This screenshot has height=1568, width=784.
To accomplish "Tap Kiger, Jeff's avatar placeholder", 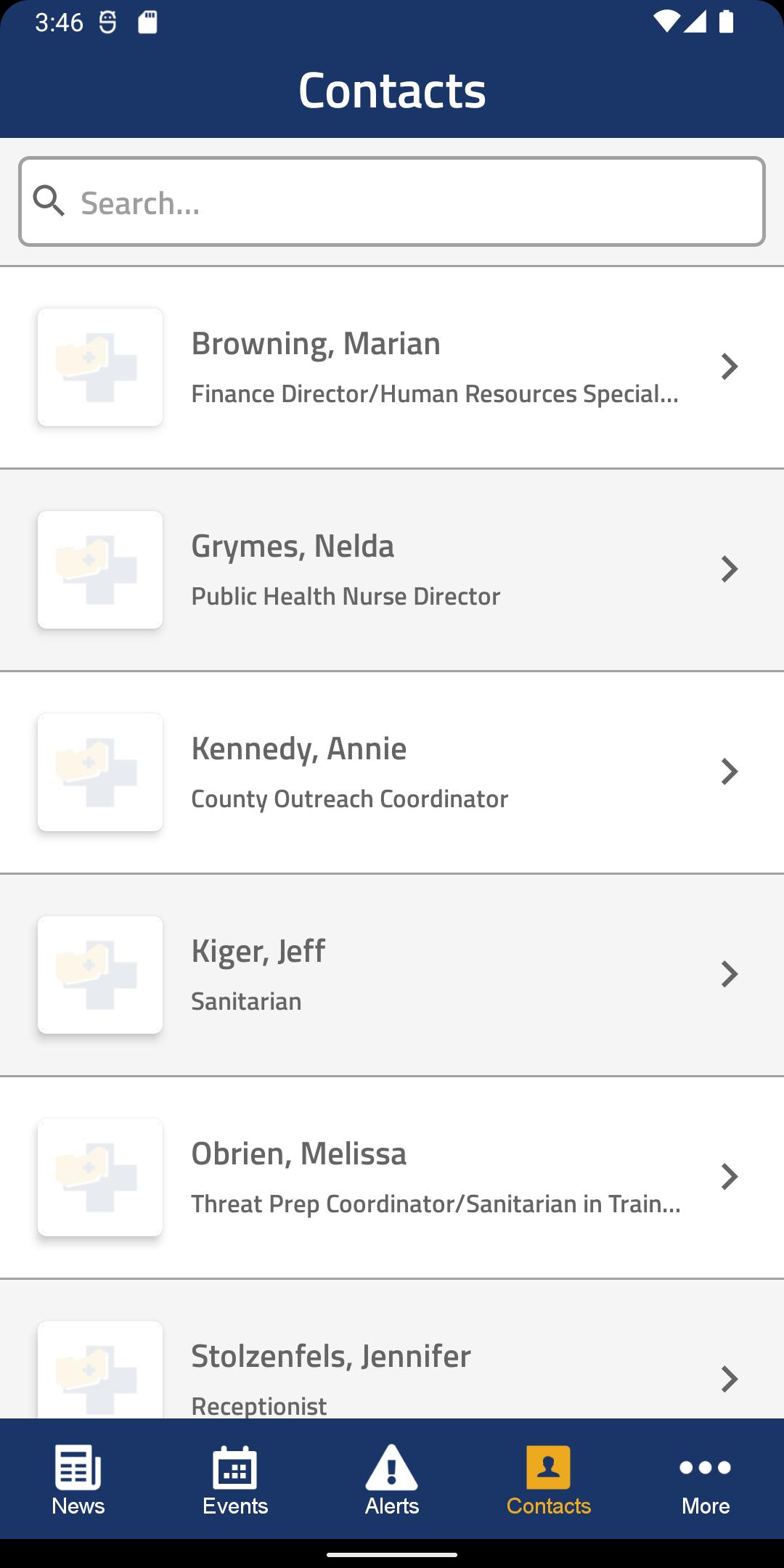I will (x=100, y=975).
